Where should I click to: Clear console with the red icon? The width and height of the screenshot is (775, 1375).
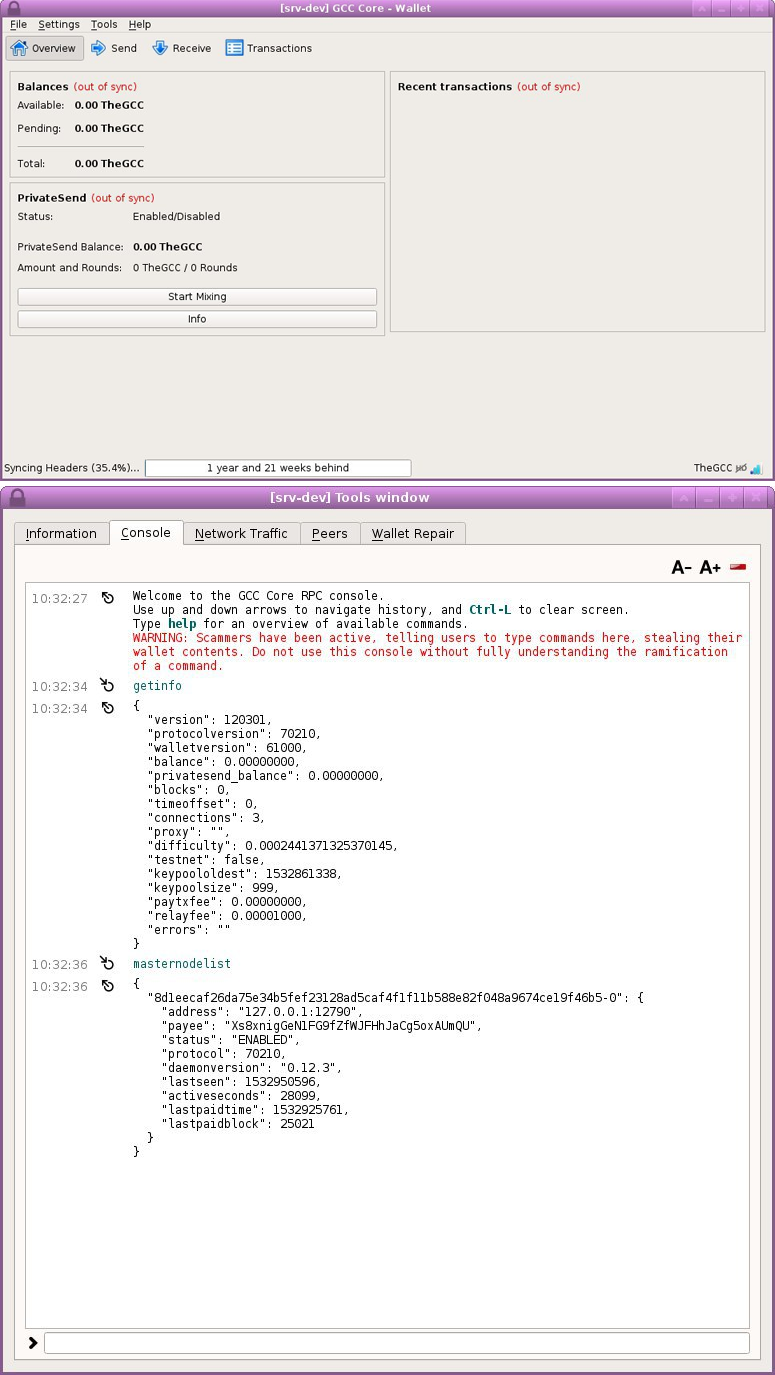tap(738, 567)
